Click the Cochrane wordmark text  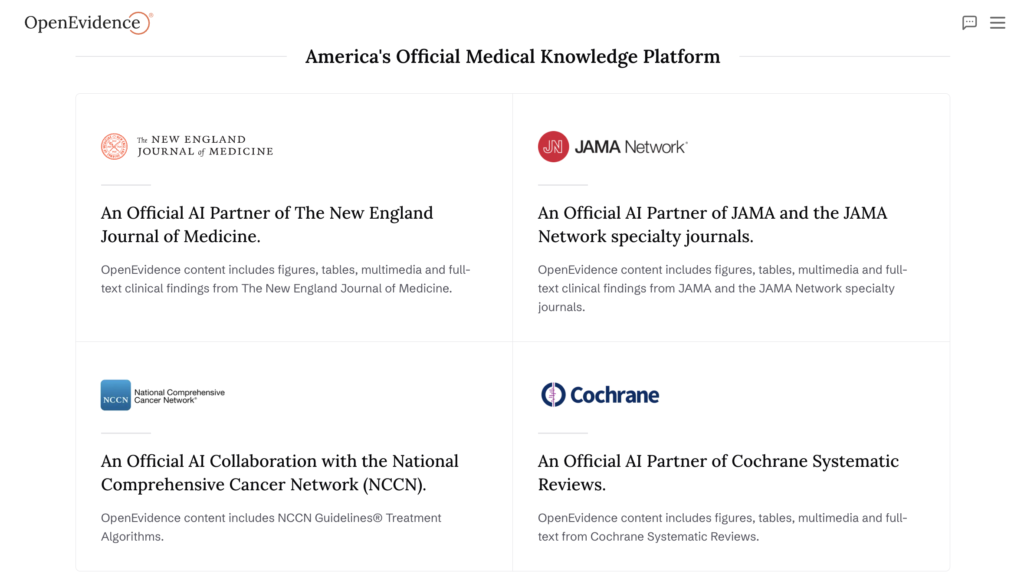click(x=615, y=395)
